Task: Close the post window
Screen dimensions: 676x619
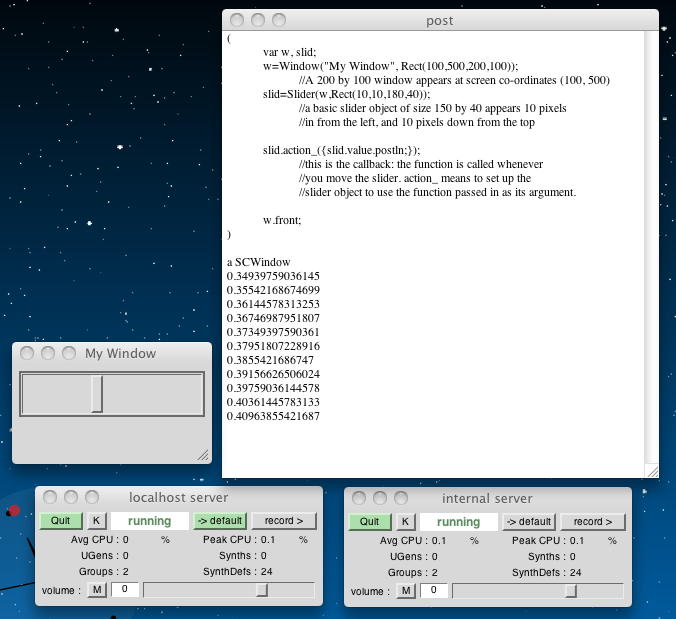Action: click(237, 20)
